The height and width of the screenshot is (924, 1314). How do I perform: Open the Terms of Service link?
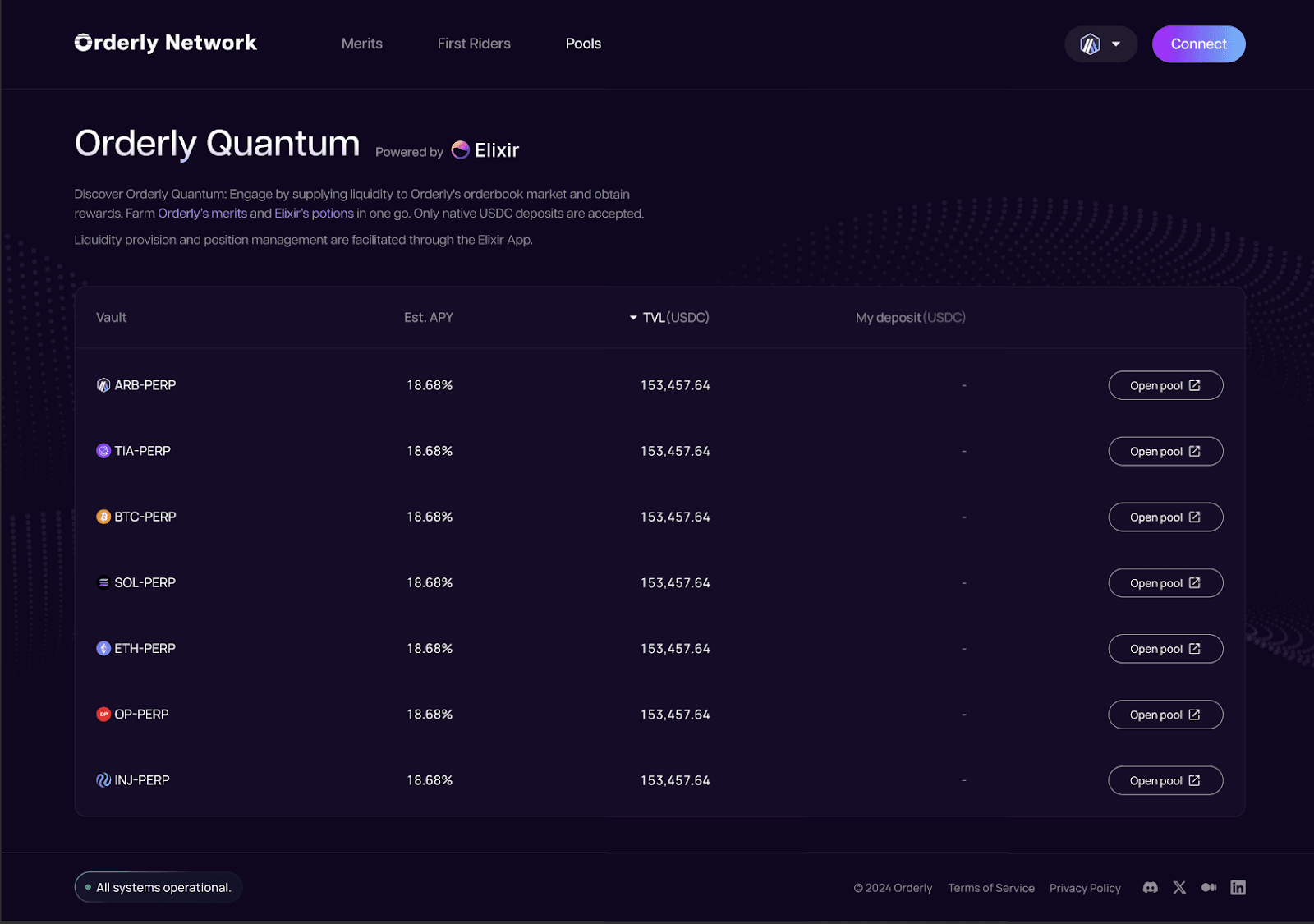[991, 888]
